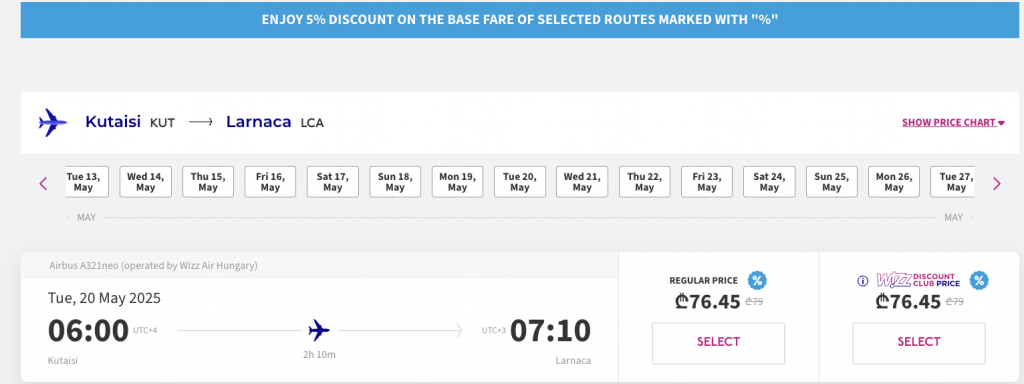The width and height of the screenshot is (1024, 384).
Task: Click the percent badge next to Discount Club Price
Action: (x=979, y=281)
